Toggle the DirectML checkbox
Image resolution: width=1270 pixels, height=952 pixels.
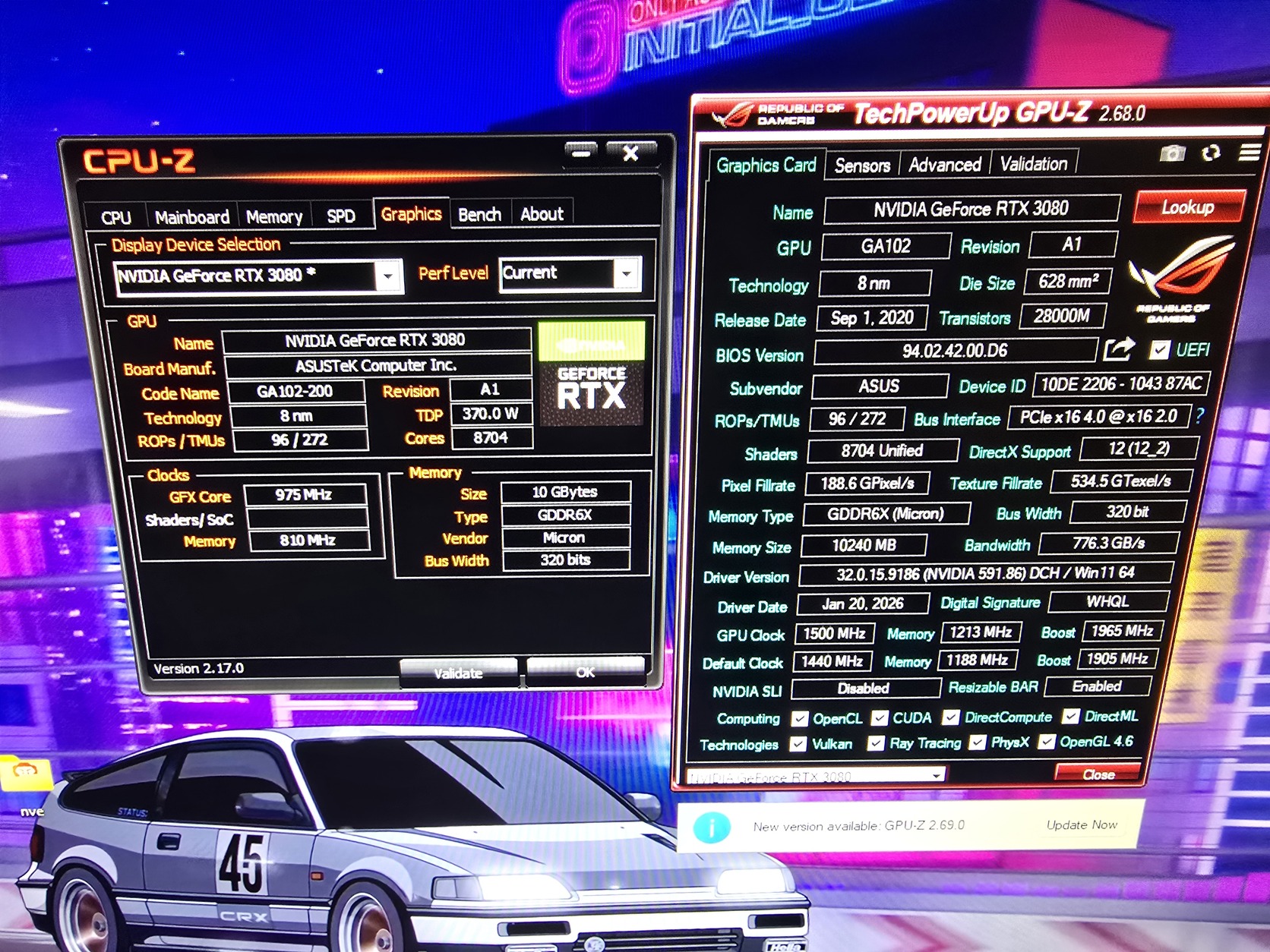point(1071,716)
